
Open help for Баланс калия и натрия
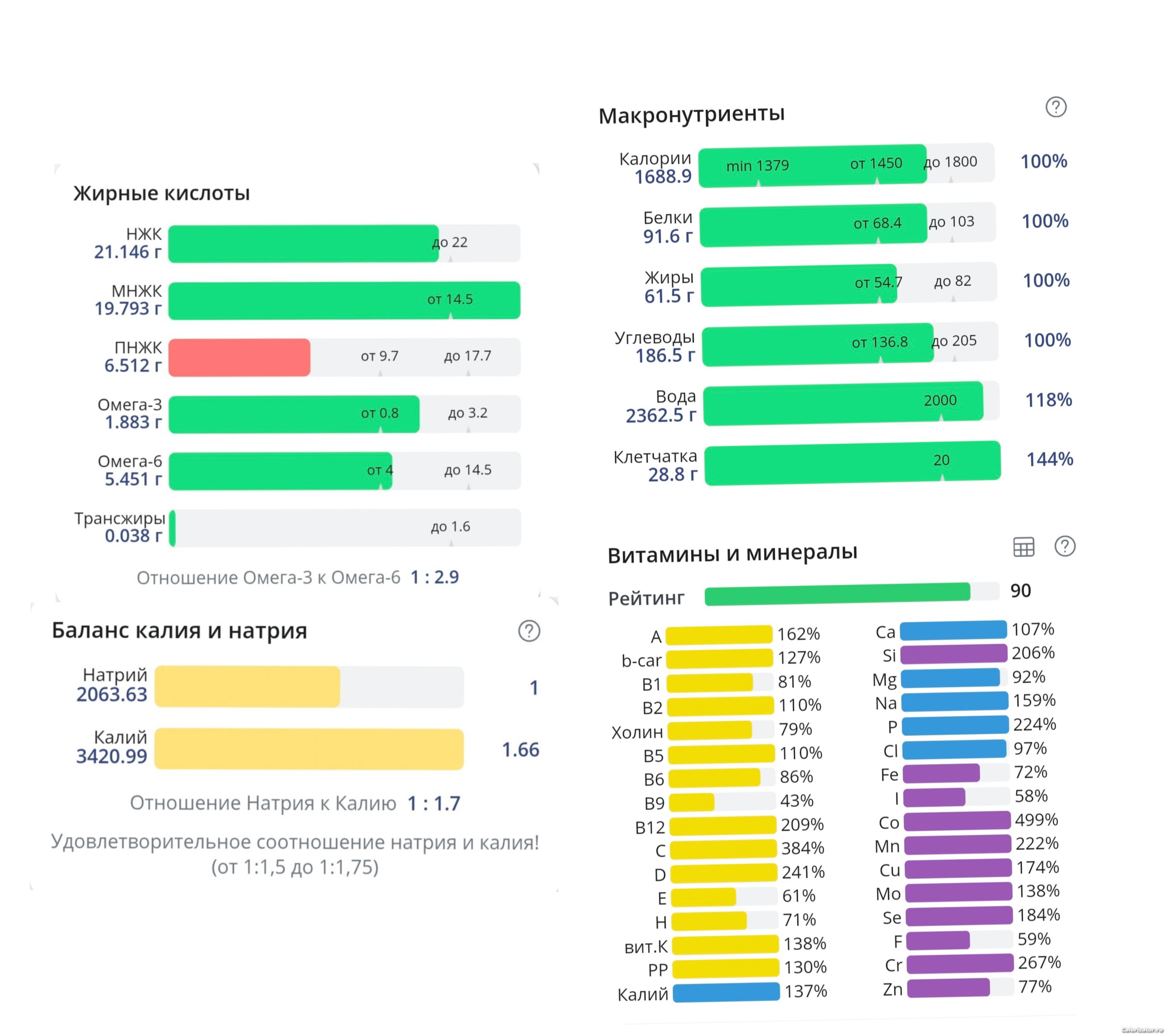529,631
